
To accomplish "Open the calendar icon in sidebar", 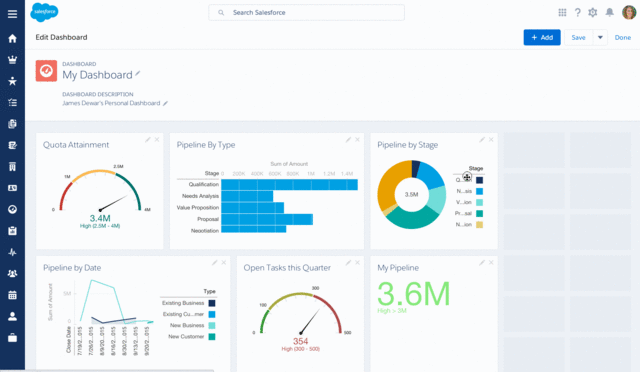I will (x=12, y=295).
